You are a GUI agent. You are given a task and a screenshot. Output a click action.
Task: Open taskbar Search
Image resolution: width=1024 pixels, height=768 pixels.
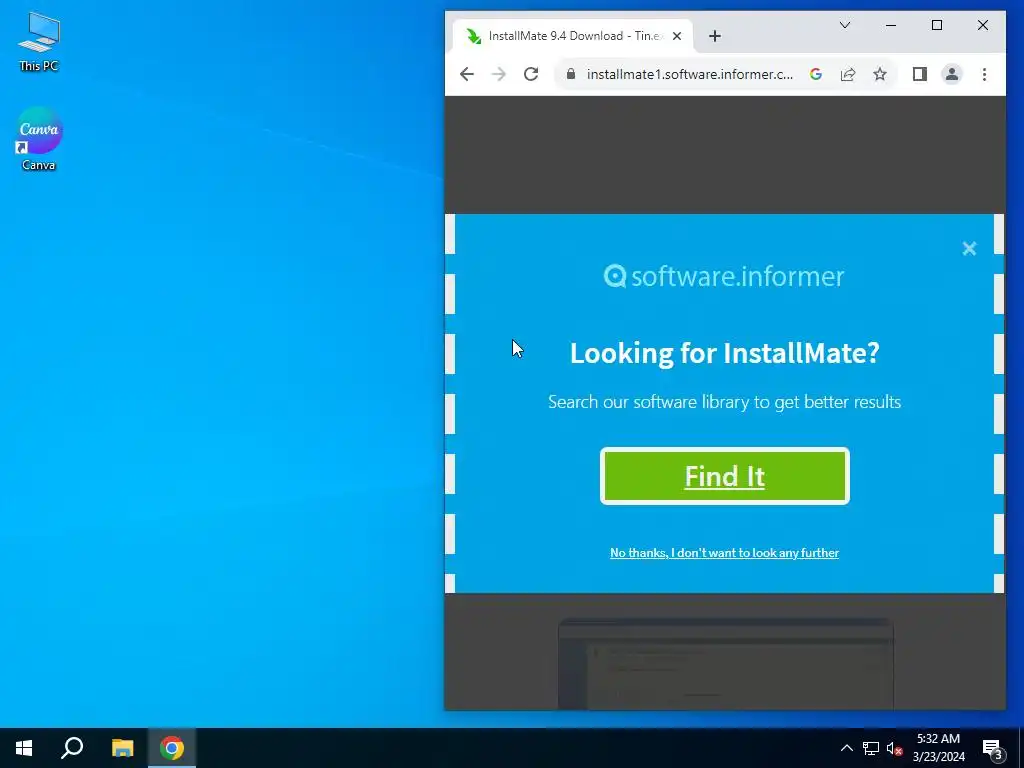pos(72,748)
